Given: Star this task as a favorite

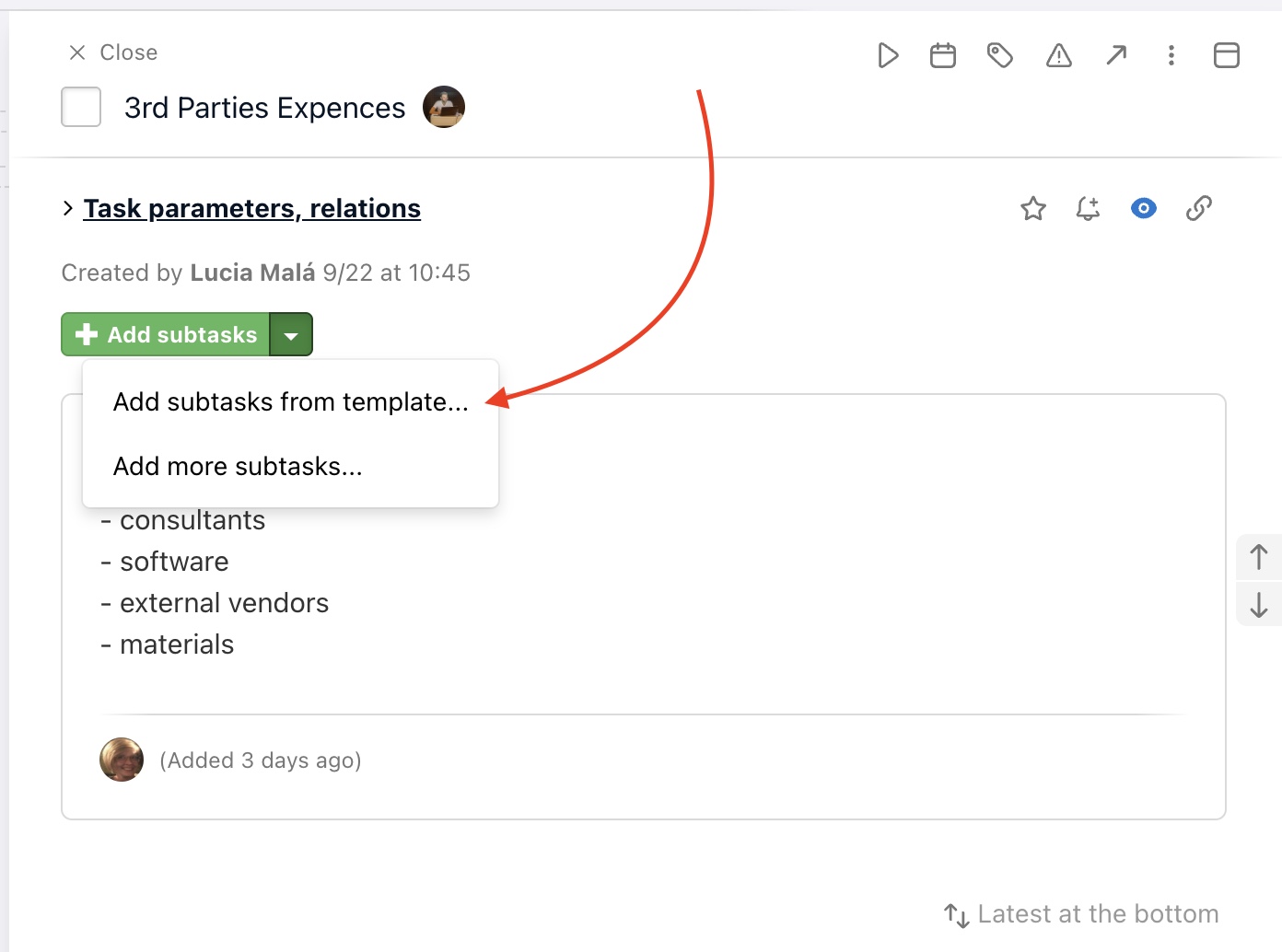Looking at the screenshot, I should 1032,208.
